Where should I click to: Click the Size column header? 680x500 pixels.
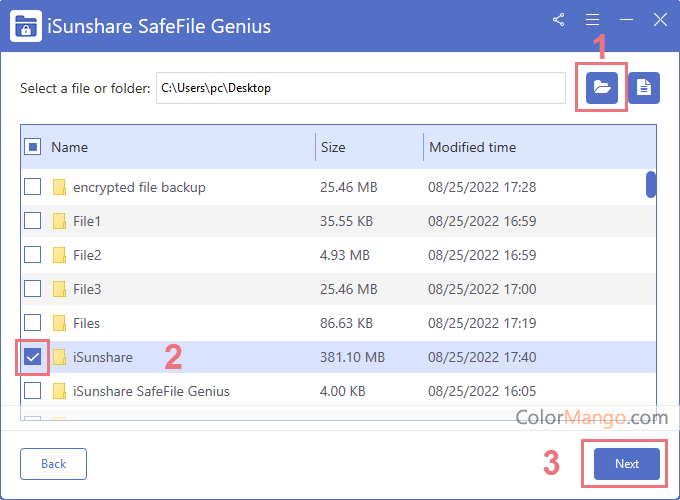pos(333,147)
